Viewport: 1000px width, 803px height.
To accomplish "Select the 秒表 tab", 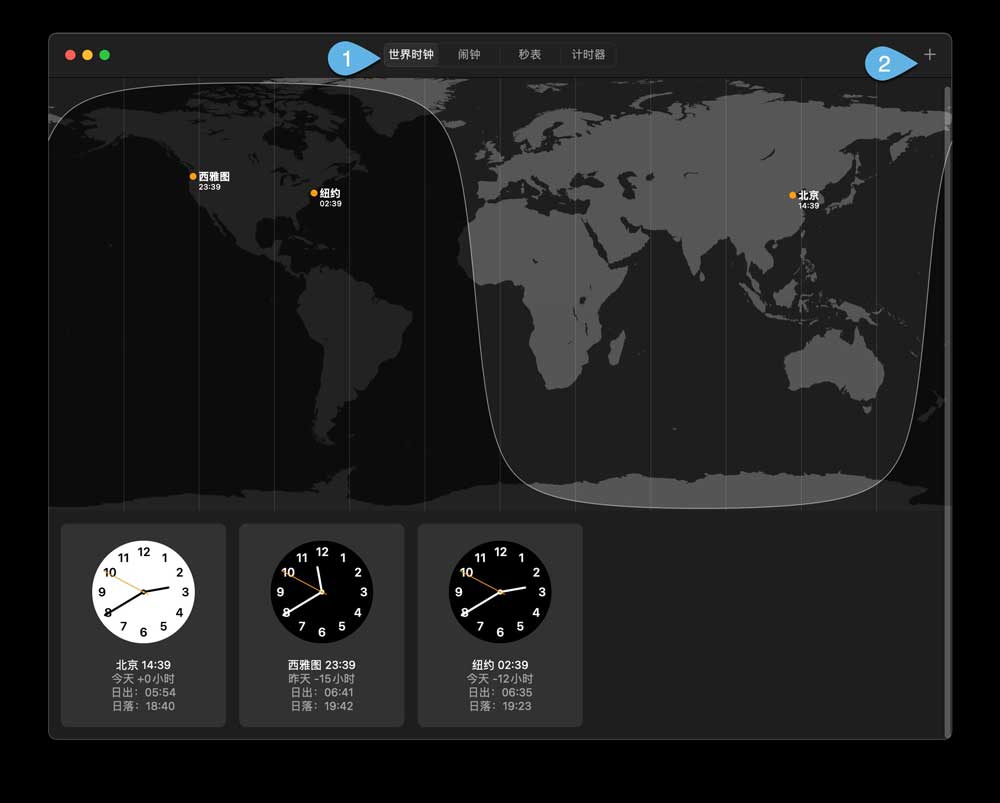I will [x=529, y=55].
